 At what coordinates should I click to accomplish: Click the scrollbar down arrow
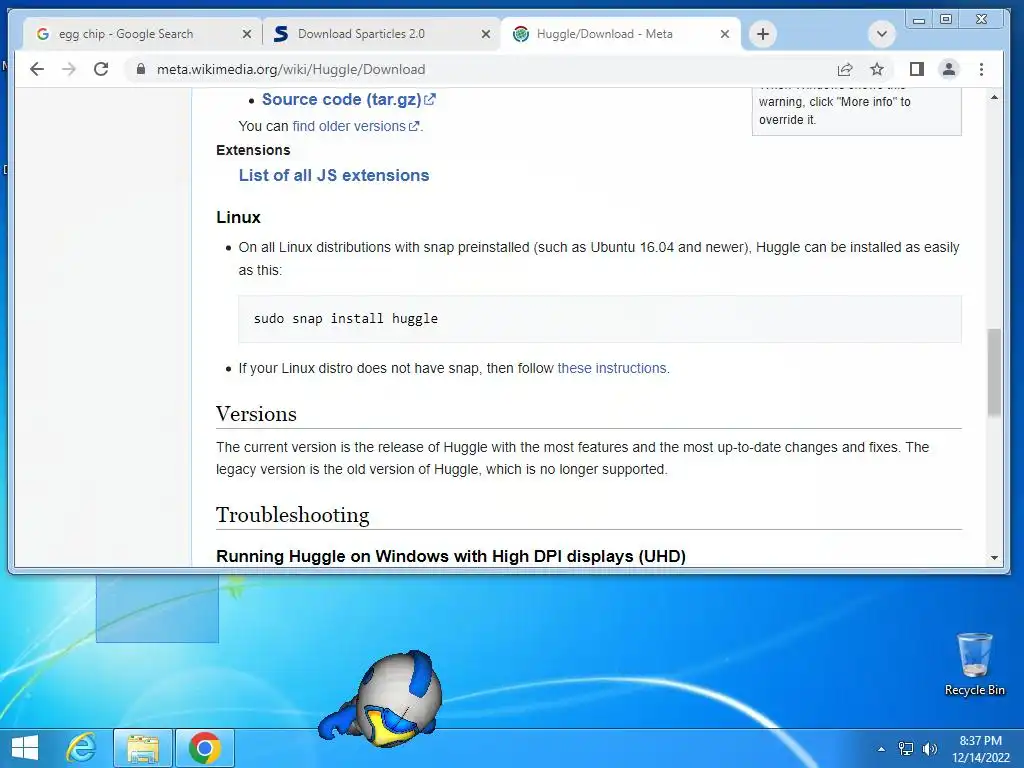[x=994, y=558]
